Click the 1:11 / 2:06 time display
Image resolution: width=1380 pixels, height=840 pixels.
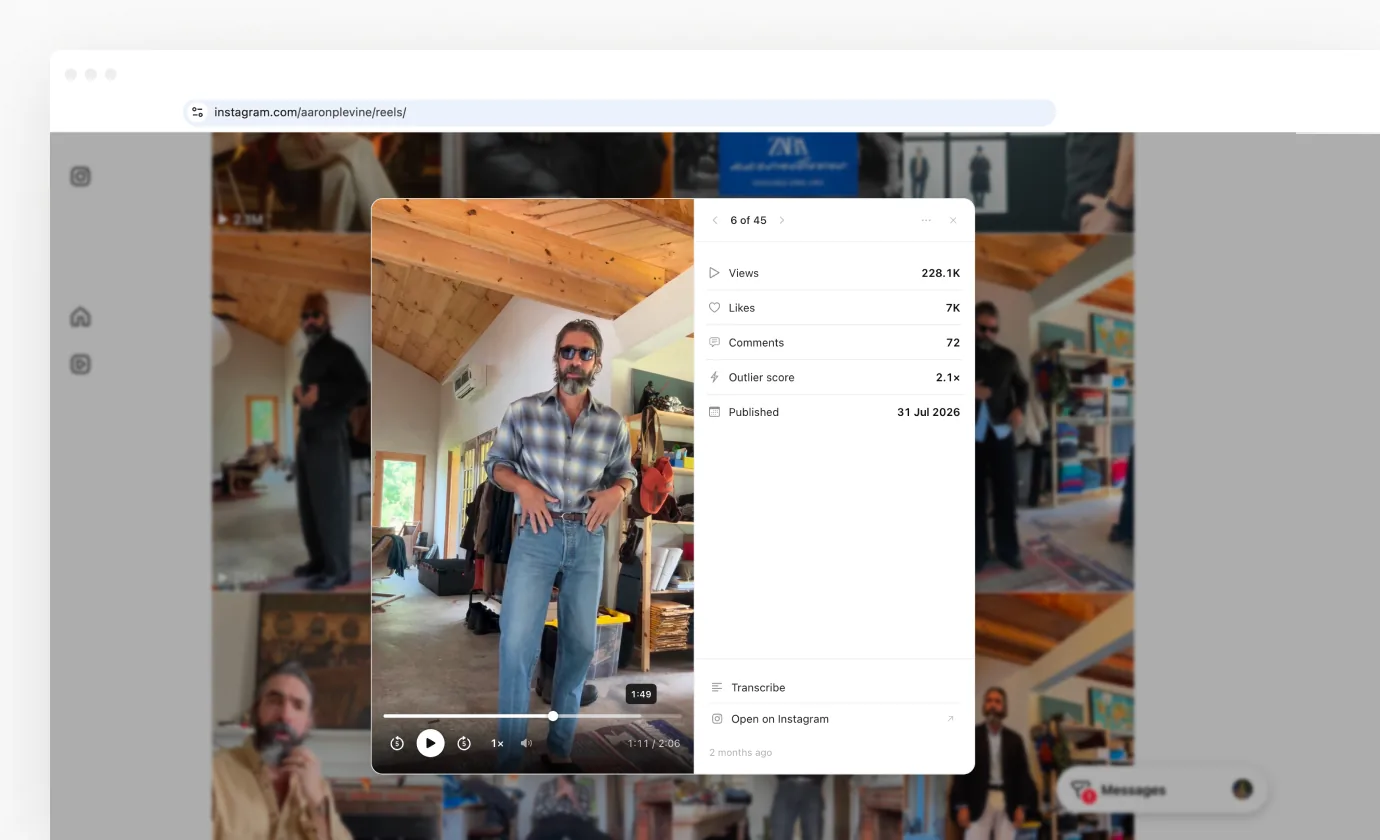pyautogui.click(x=654, y=743)
